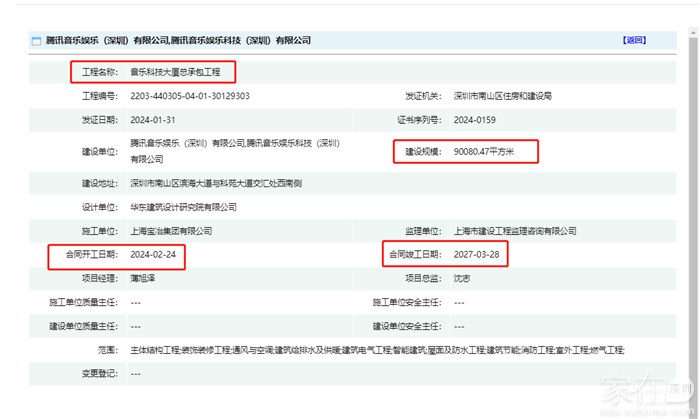Screen dimensions: 700x419
Task: Click contract completion date 2027-03-28
Action: point(476,254)
